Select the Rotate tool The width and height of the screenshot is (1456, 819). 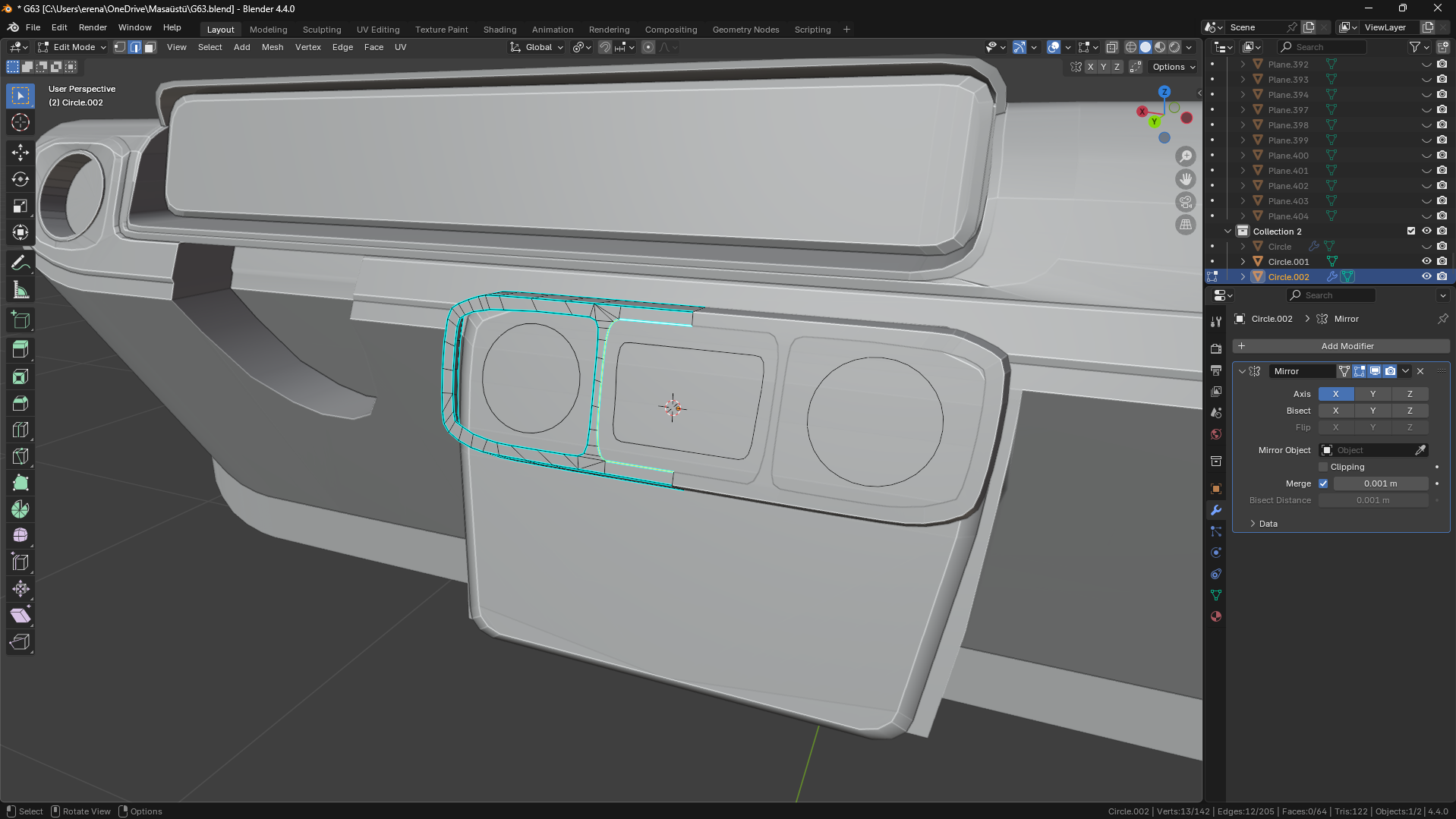click(x=20, y=179)
